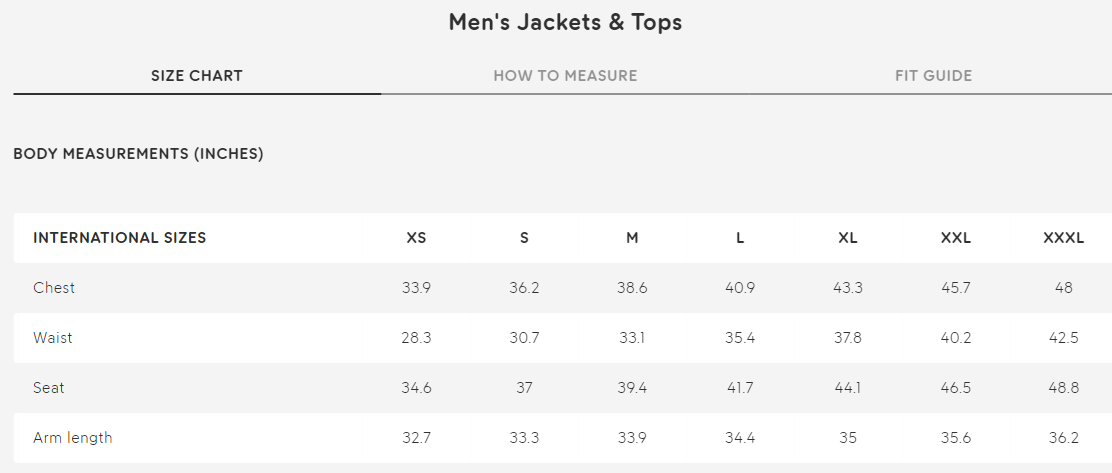
Task: Click the XXL size column header
Action: (956, 238)
